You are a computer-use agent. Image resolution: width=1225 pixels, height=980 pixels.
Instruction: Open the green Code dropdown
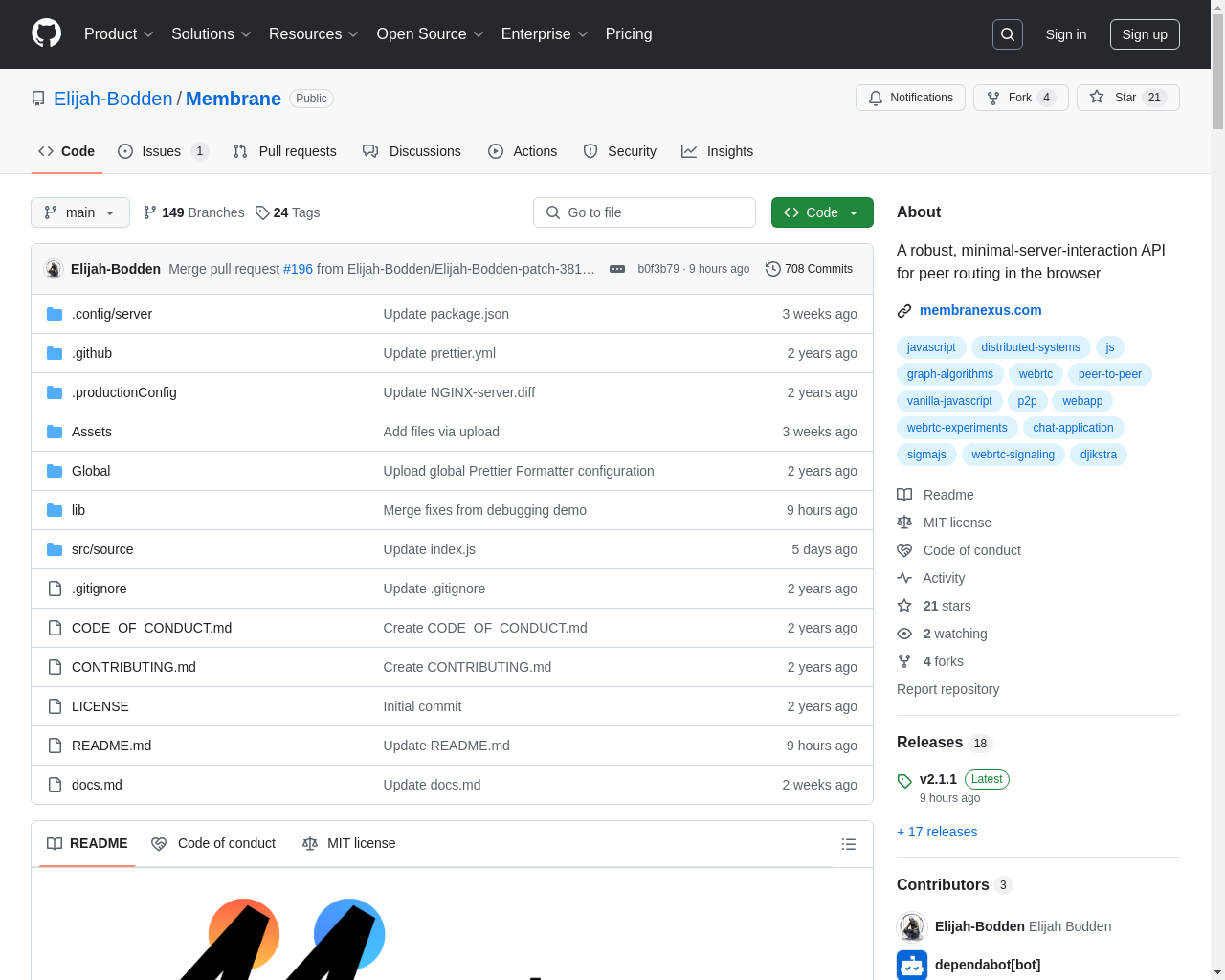coord(822,212)
